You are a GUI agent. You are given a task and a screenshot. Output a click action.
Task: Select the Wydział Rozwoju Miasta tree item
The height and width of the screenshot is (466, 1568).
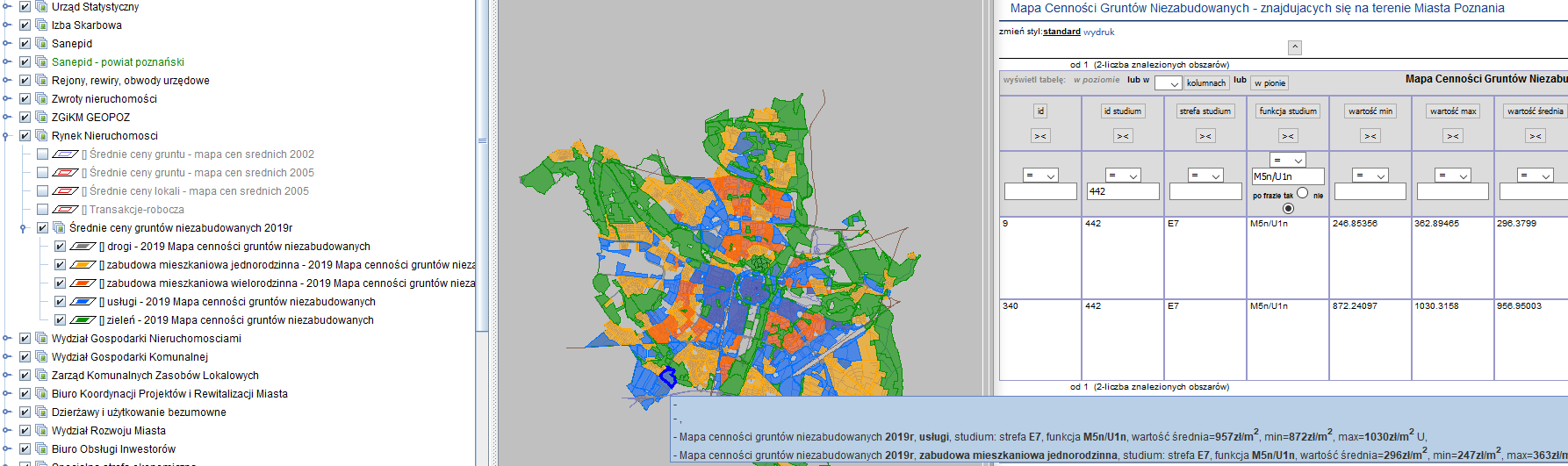click(109, 431)
